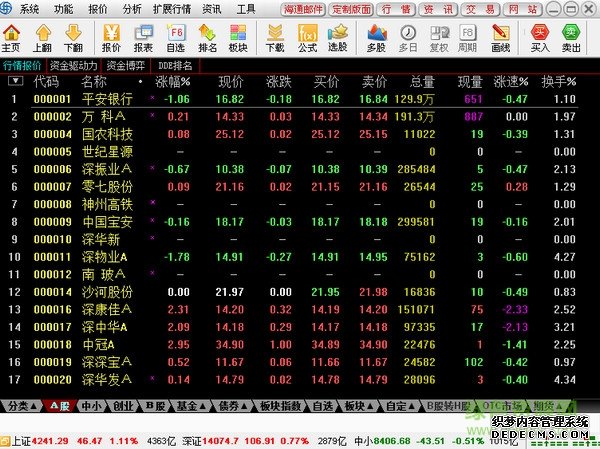The height and width of the screenshot is (449, 600).
Task: Open the column dropdown arrow beside 代码
Action: 16,80
